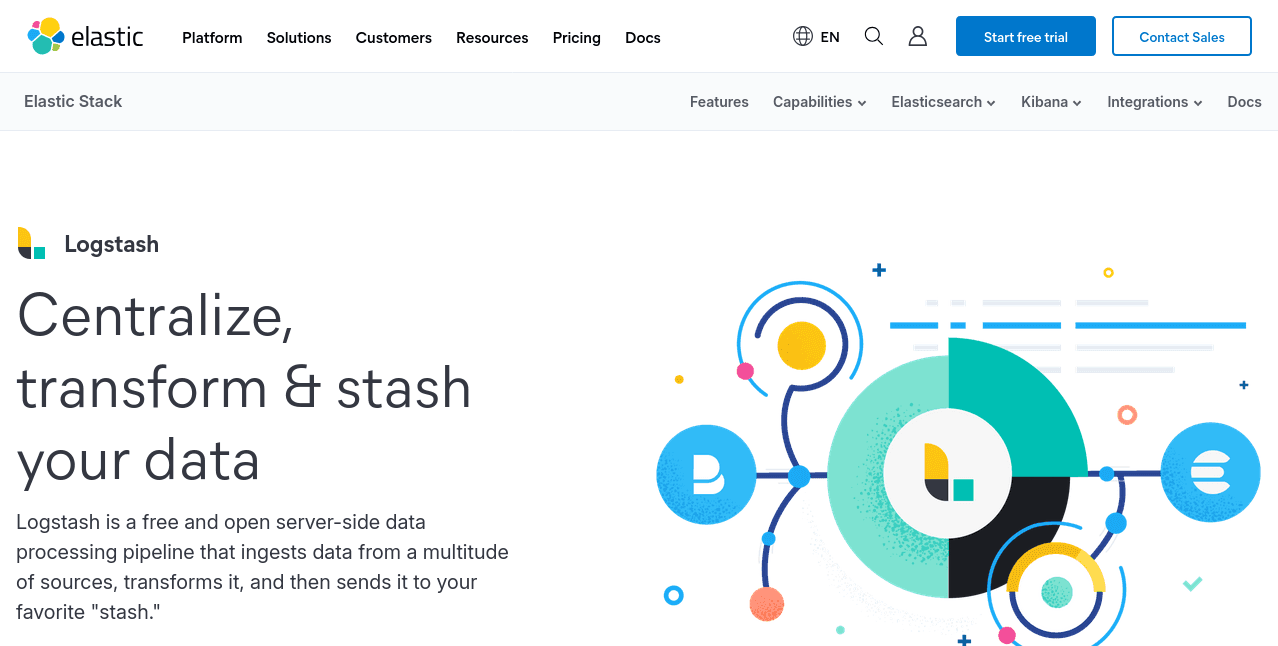Click the Elastic Stack heading link
The image size is (1278, 646).
coord(73,101)
